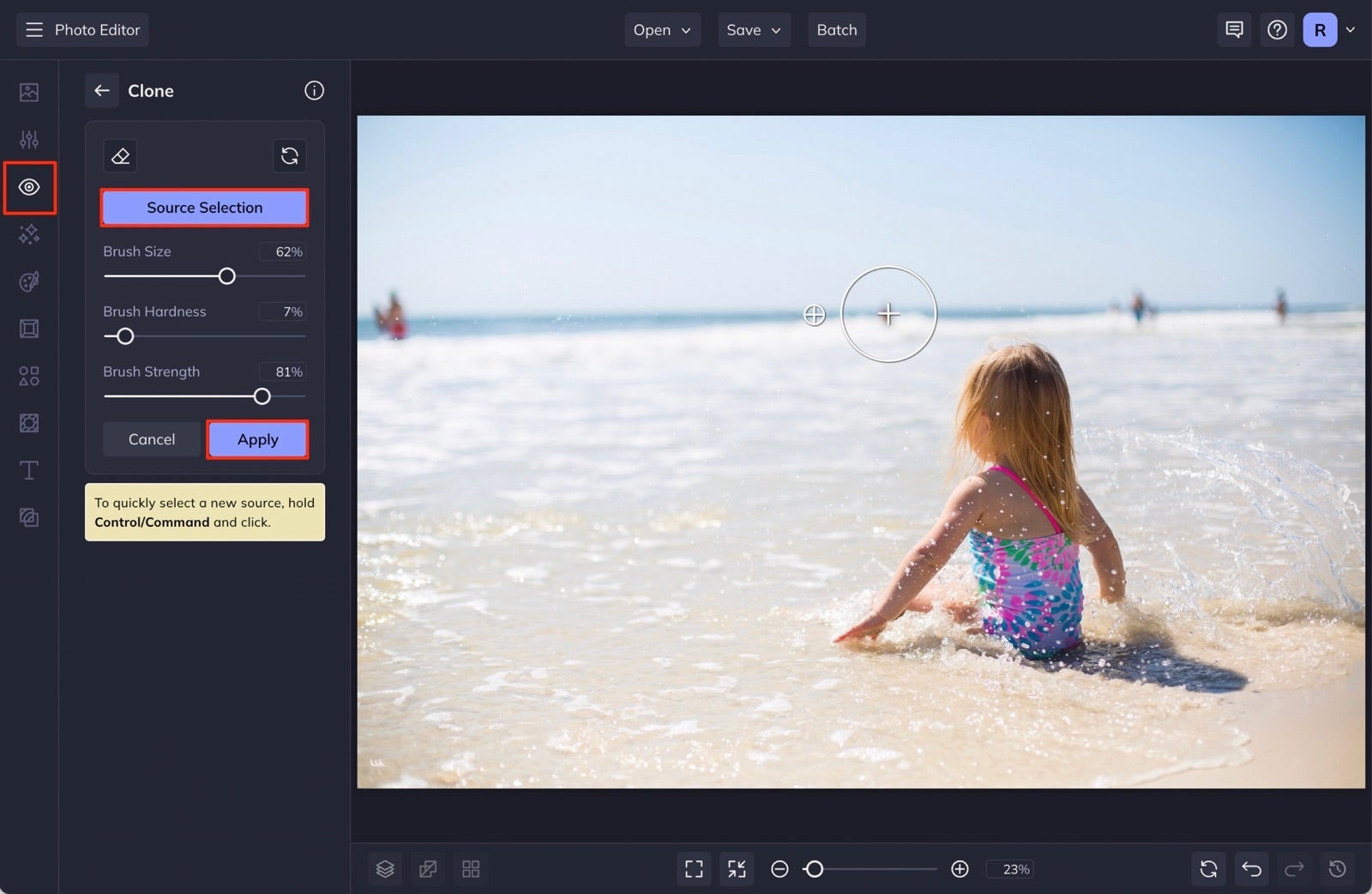Select the Frames tool in sidebar

(29, 329)
